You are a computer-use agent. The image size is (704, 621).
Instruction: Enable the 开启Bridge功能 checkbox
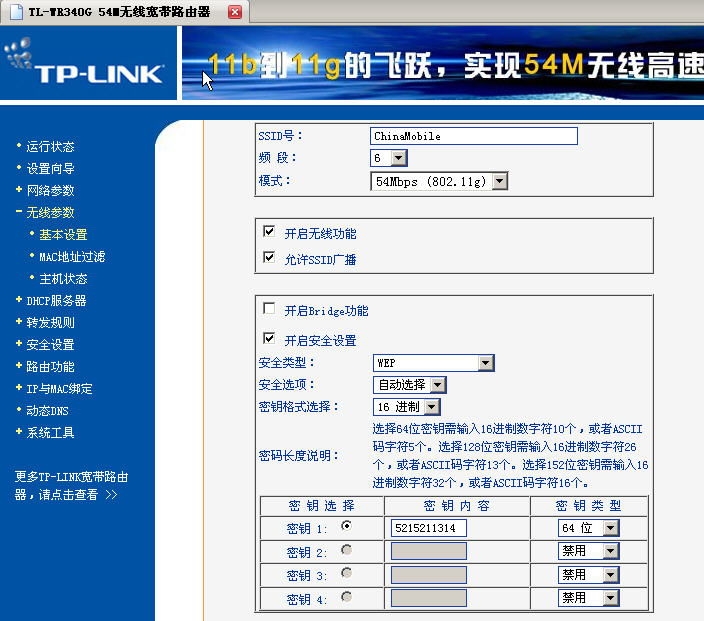(268, 309)
